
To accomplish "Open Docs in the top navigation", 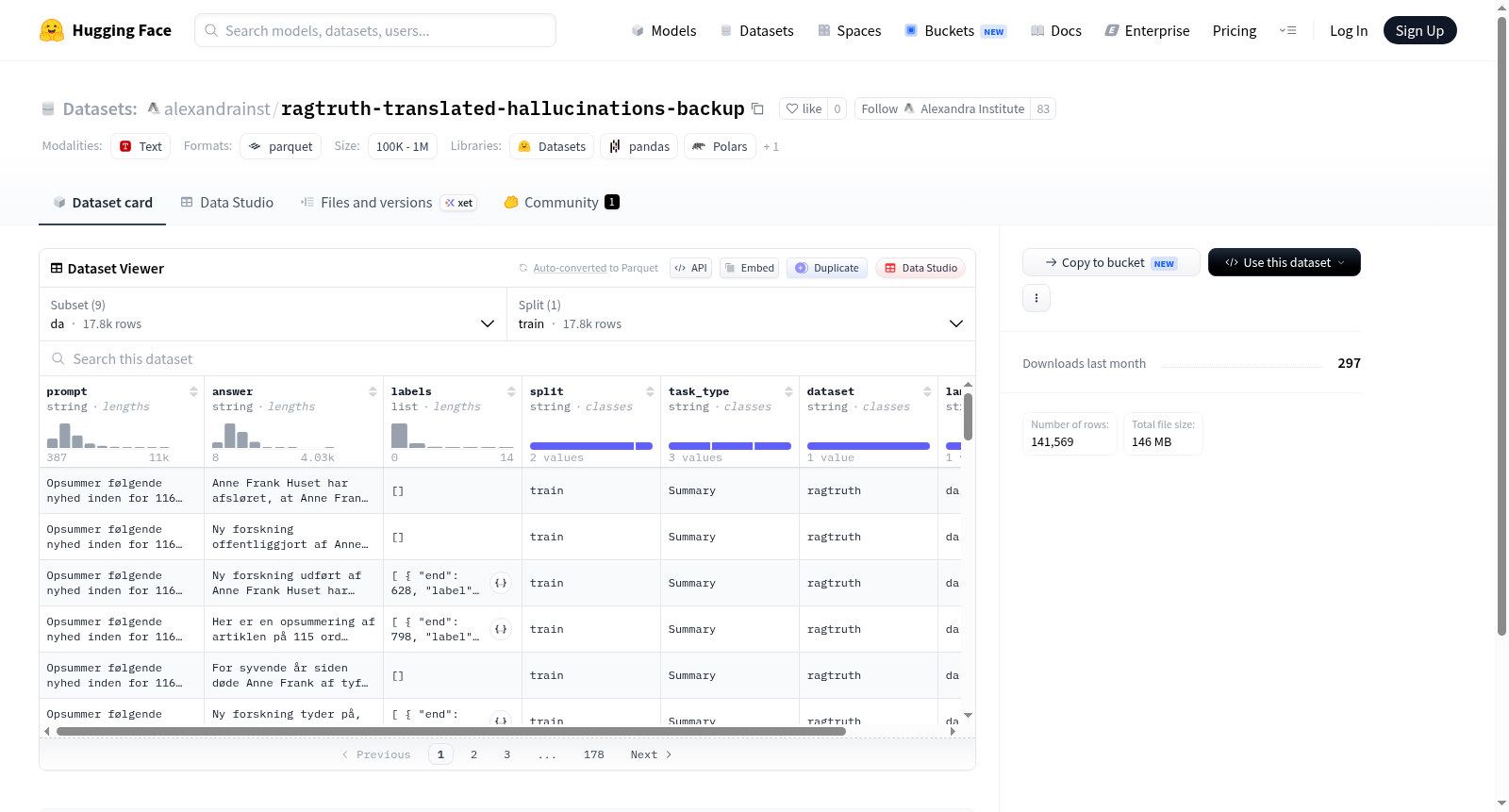I will coord(1056,30).
